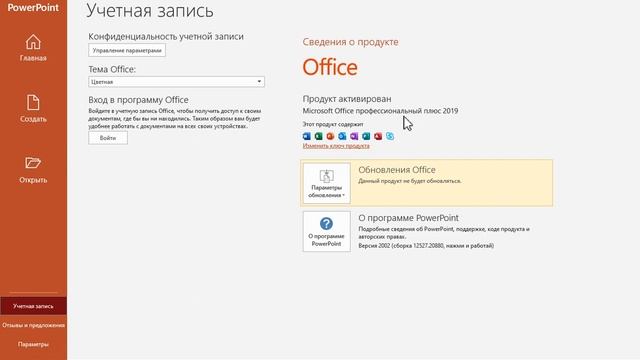Open the Тема Office dropdown
Viewport: 640px width, 360px height.
pos(176,82)
